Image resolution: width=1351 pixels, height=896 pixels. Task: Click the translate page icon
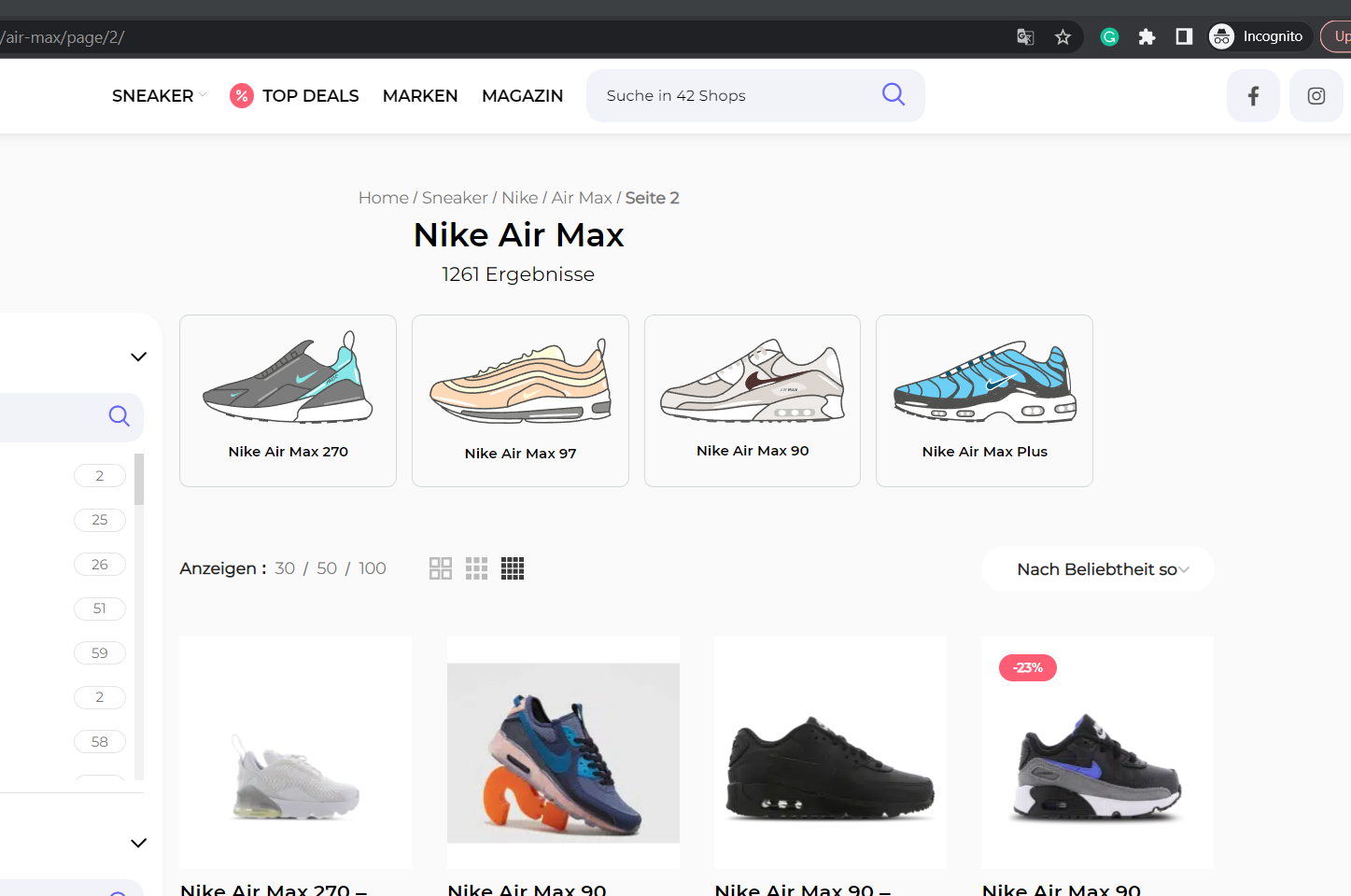coord(1025,37)
